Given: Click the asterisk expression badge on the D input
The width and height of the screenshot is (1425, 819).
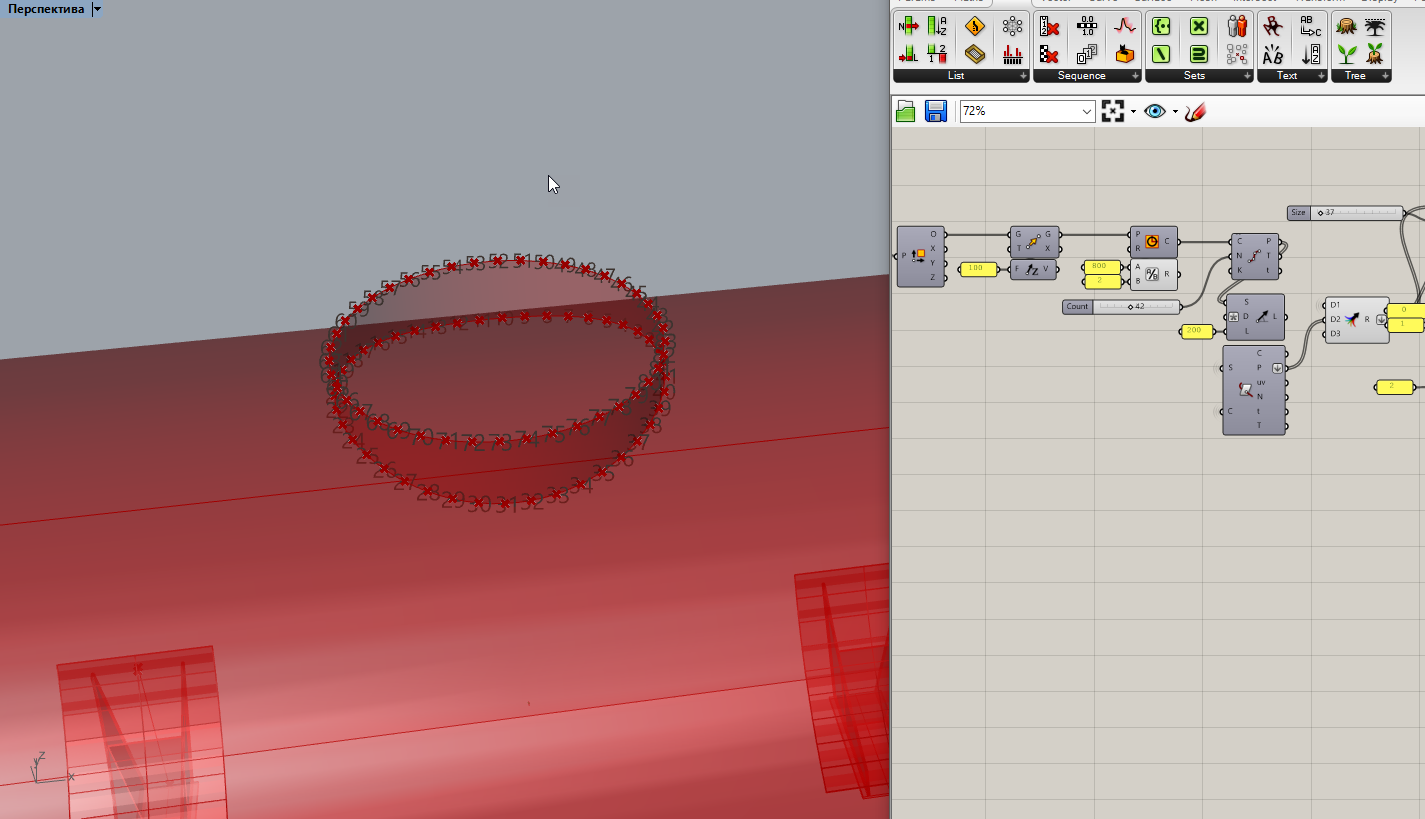Looking at the screenshot, I should 1233,317.
